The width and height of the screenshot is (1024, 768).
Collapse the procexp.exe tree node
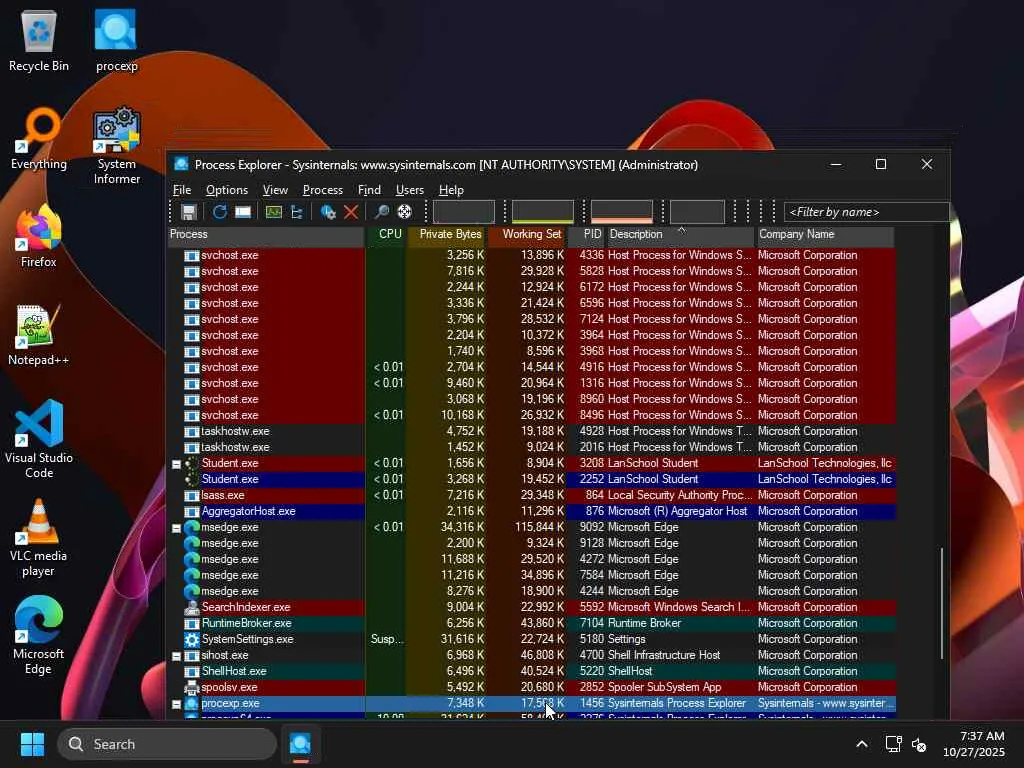(176, 704)
